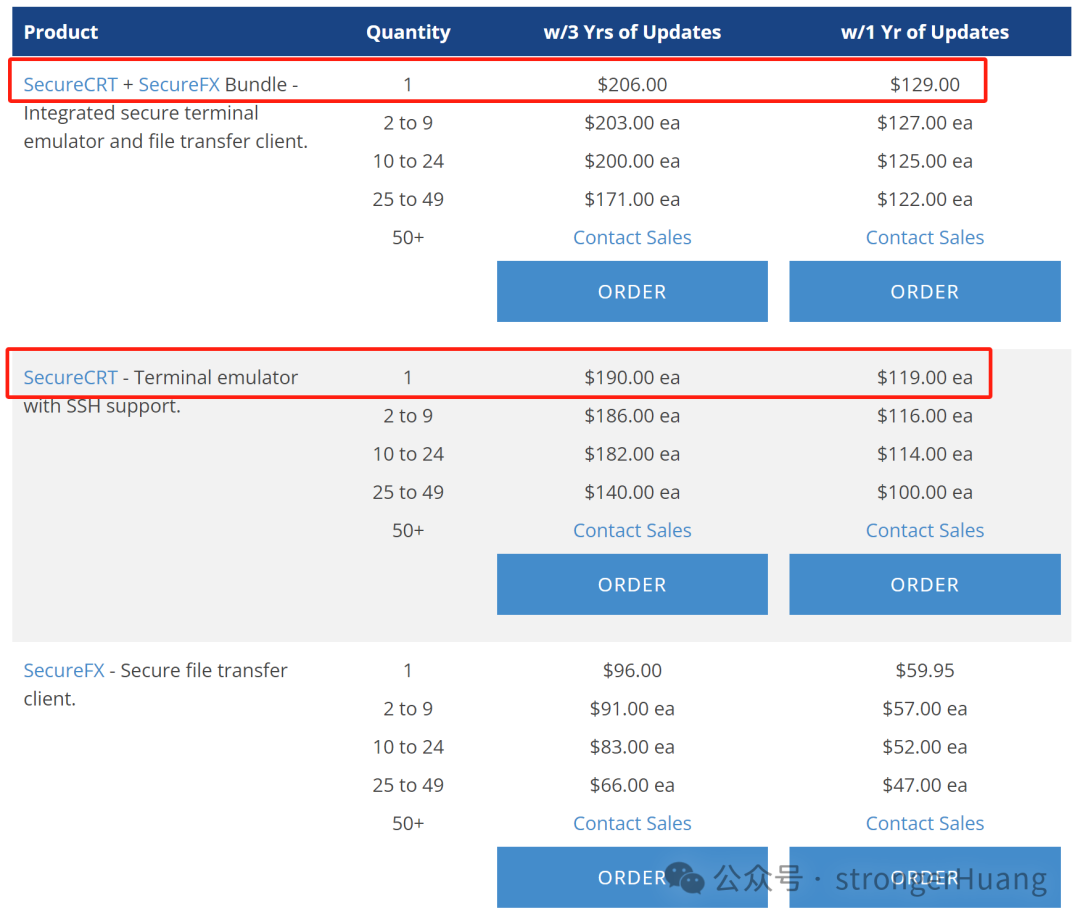Select the $52.00 ea price
The width and height of the screenshot is (1080, 922).
coord(925,747)
